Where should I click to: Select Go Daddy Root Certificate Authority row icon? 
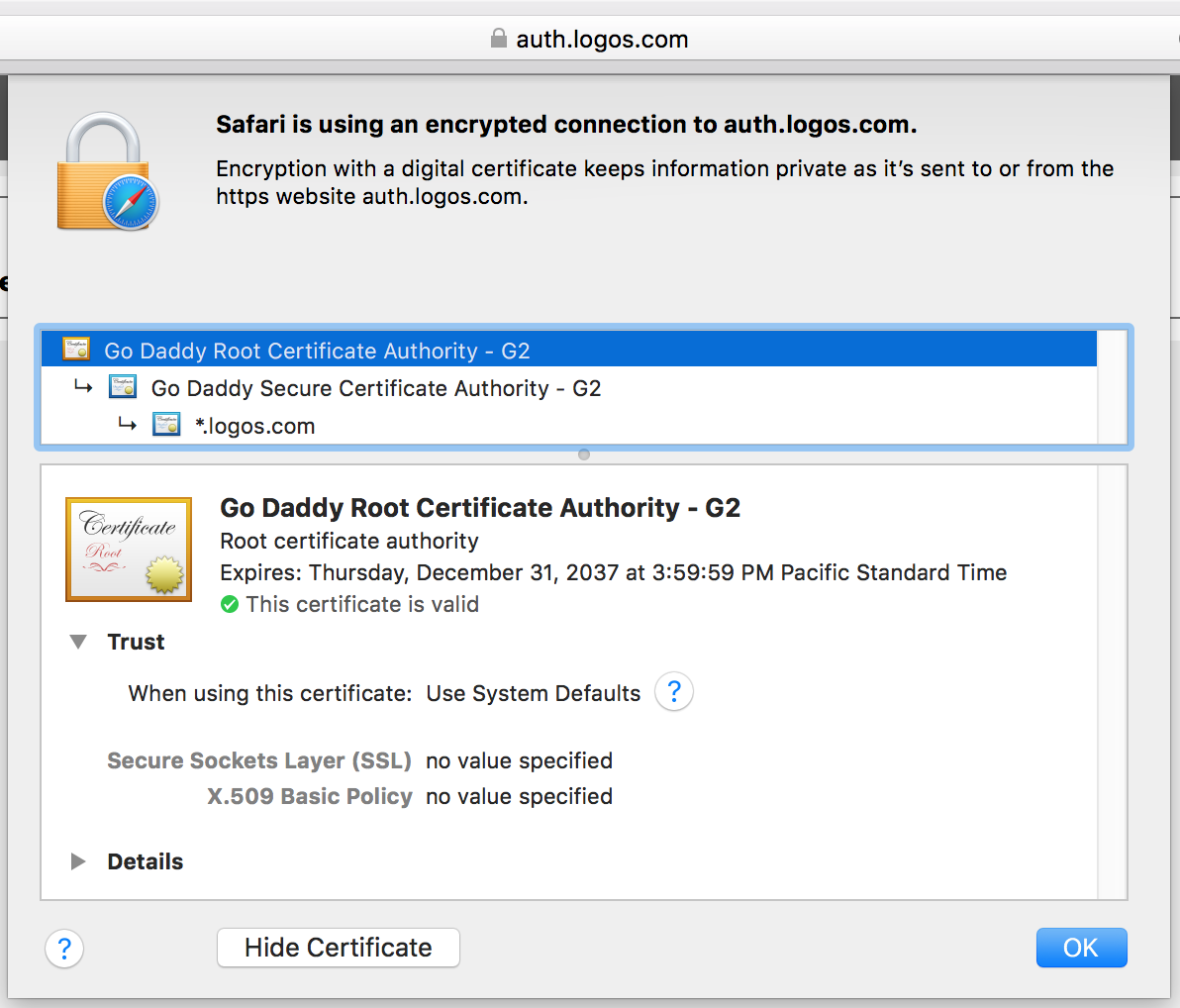(76, 350)
